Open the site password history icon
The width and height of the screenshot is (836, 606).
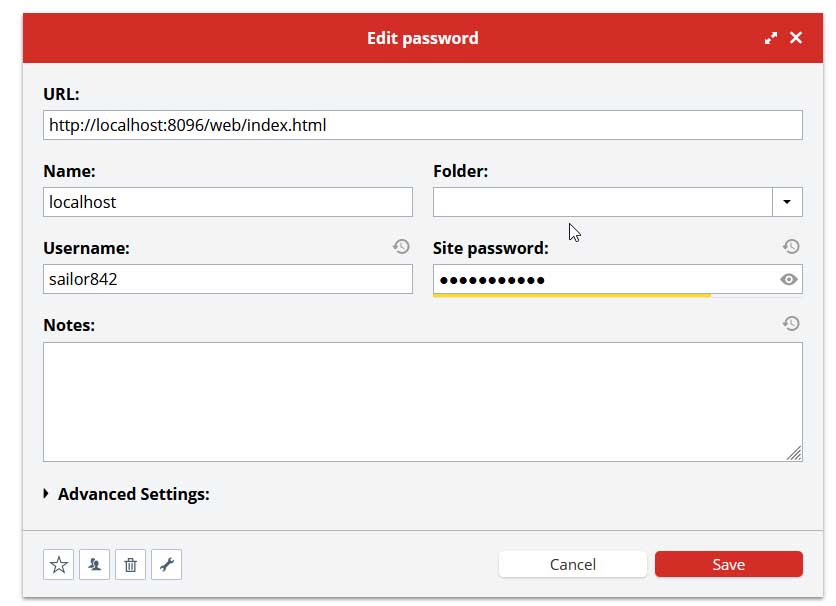(x=790, y=246)
